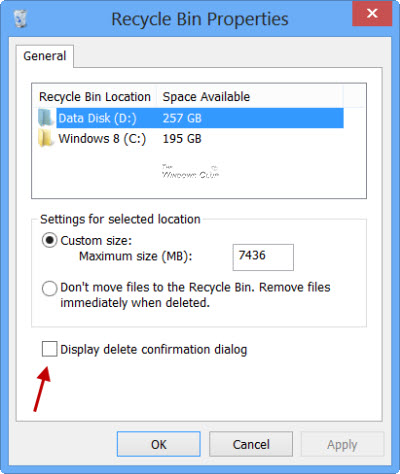This screenshot has width=400, height=474.
Task: Click the Apply button
Action: tap(342, 444)
